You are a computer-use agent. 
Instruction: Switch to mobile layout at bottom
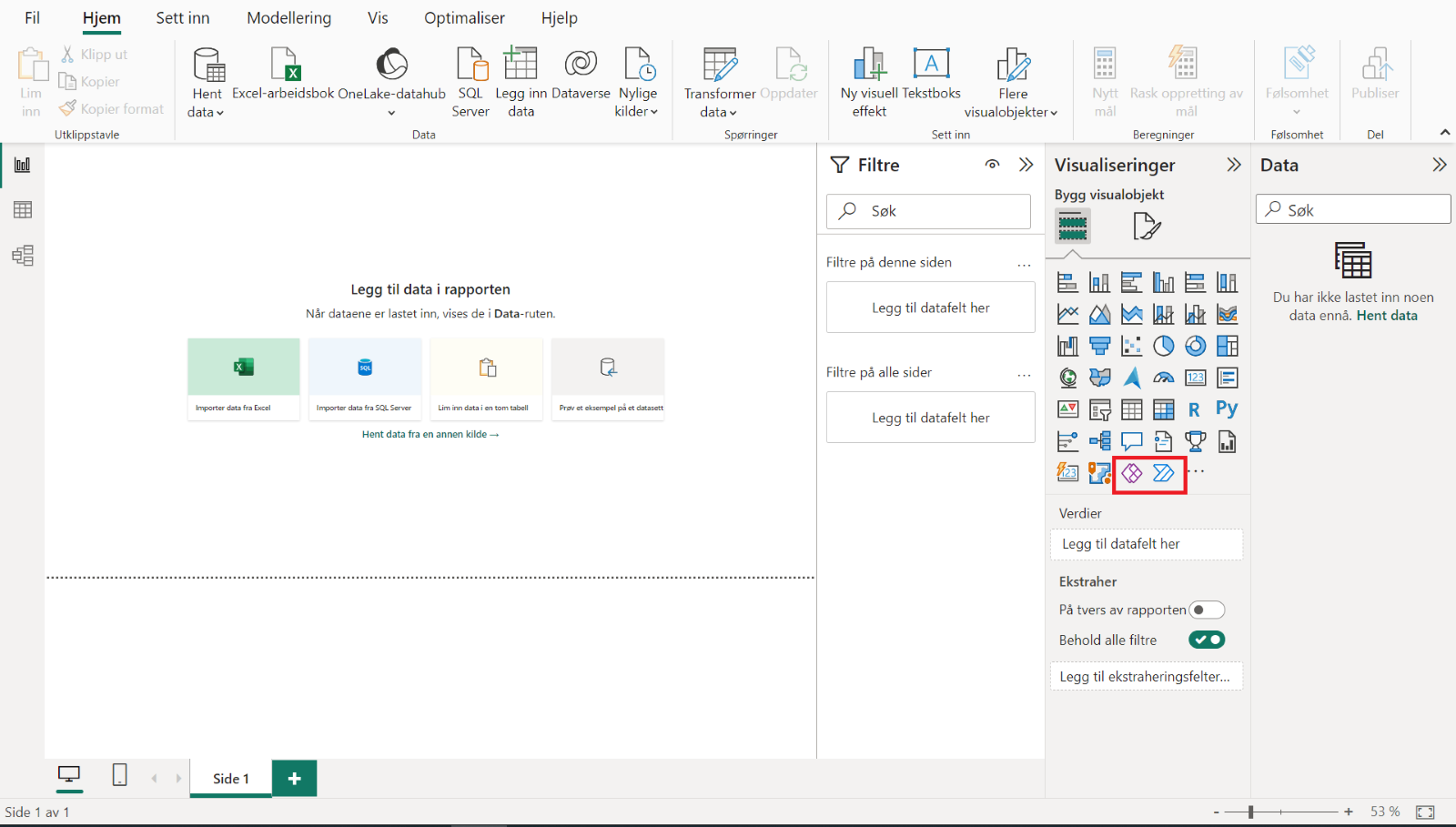pyautogui.click(x=119, y=775)
